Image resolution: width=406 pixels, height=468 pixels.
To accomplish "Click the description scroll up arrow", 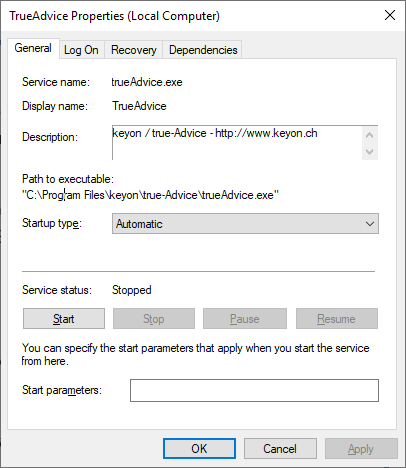I will (x=370, y=135).
